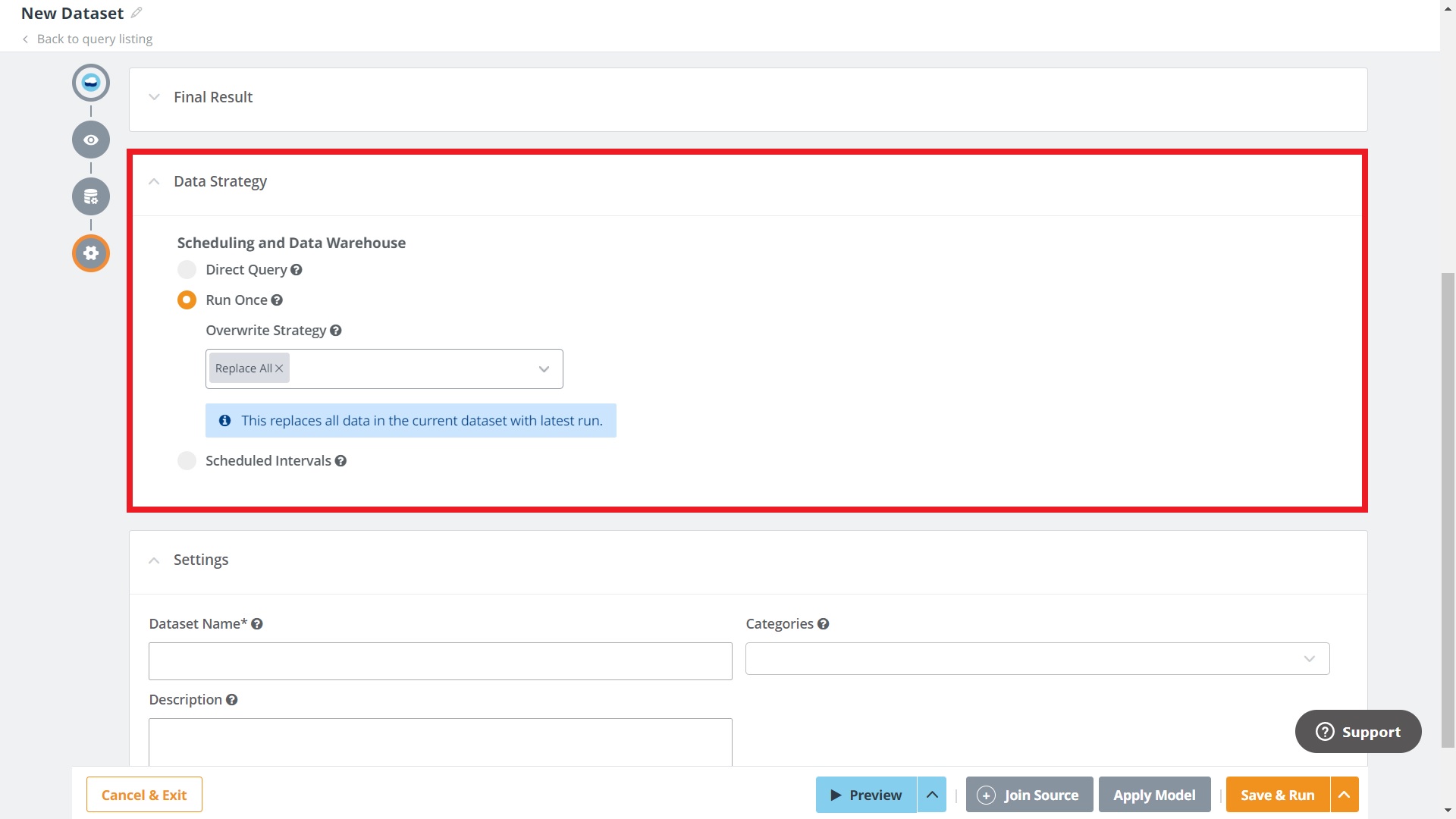Click the Dataset Name input field
Viewport: 1456px width, 819px height.
(x=439, y=660)
